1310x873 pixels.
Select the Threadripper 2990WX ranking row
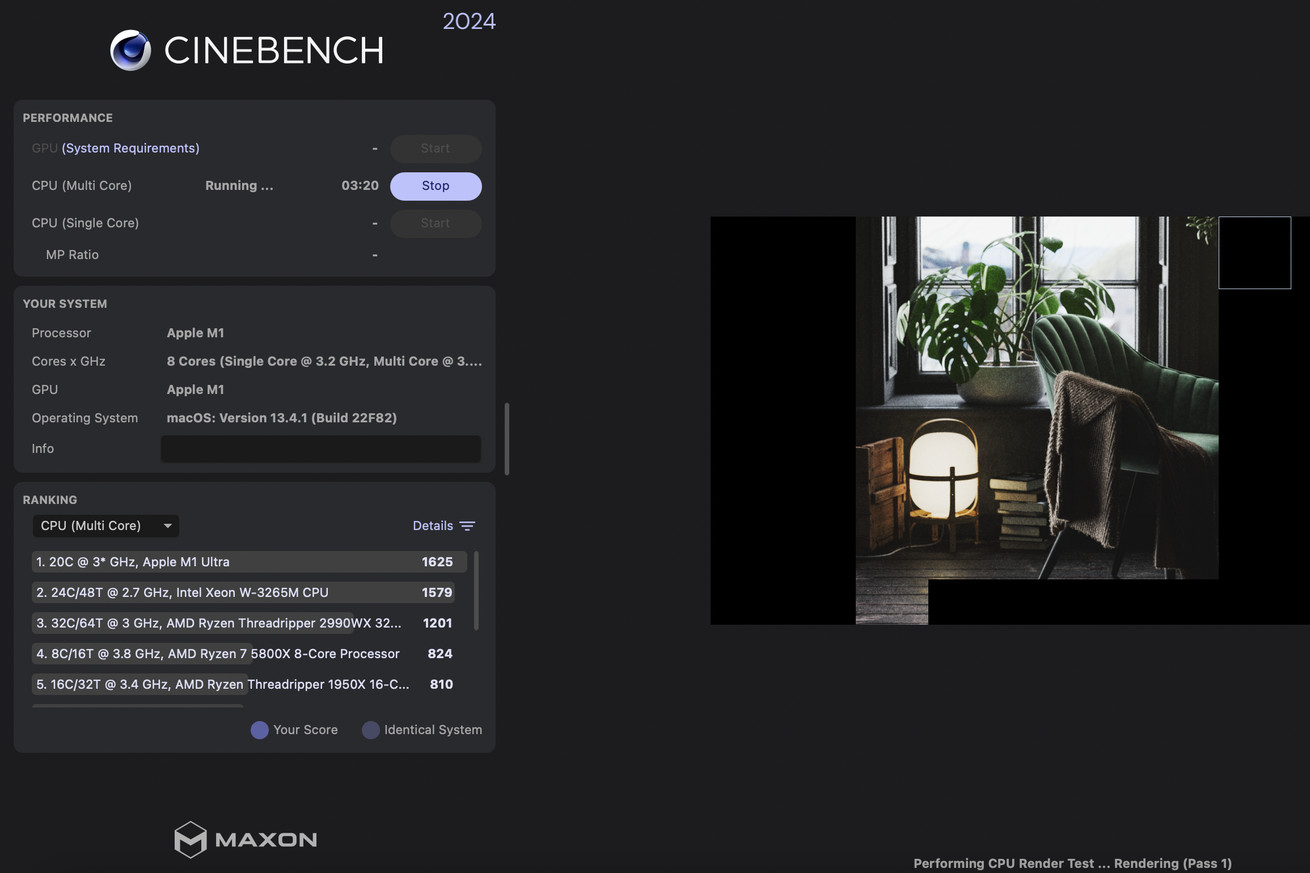click(249, 623)
